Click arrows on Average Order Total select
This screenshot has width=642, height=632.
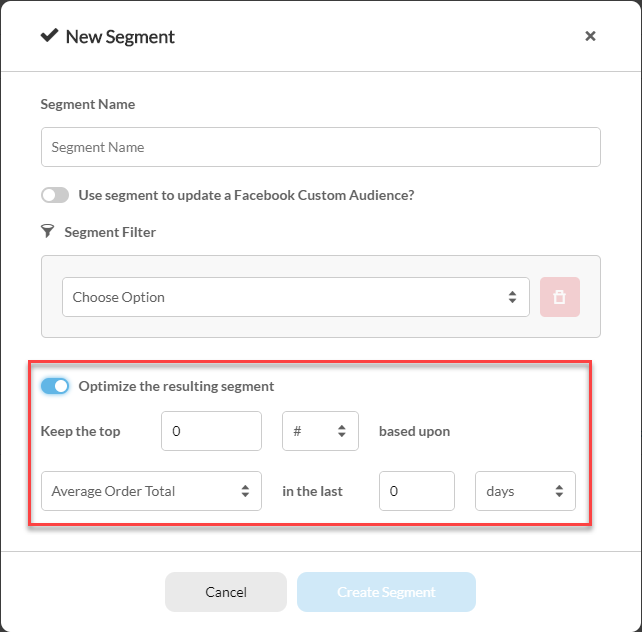(245, 491)
